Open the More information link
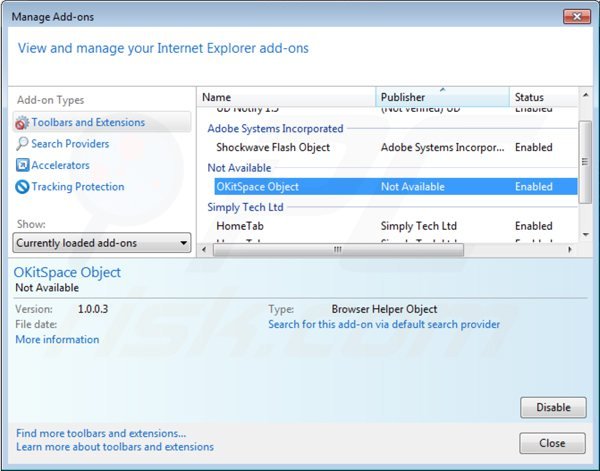600x471 pixels. click(57, 339)
